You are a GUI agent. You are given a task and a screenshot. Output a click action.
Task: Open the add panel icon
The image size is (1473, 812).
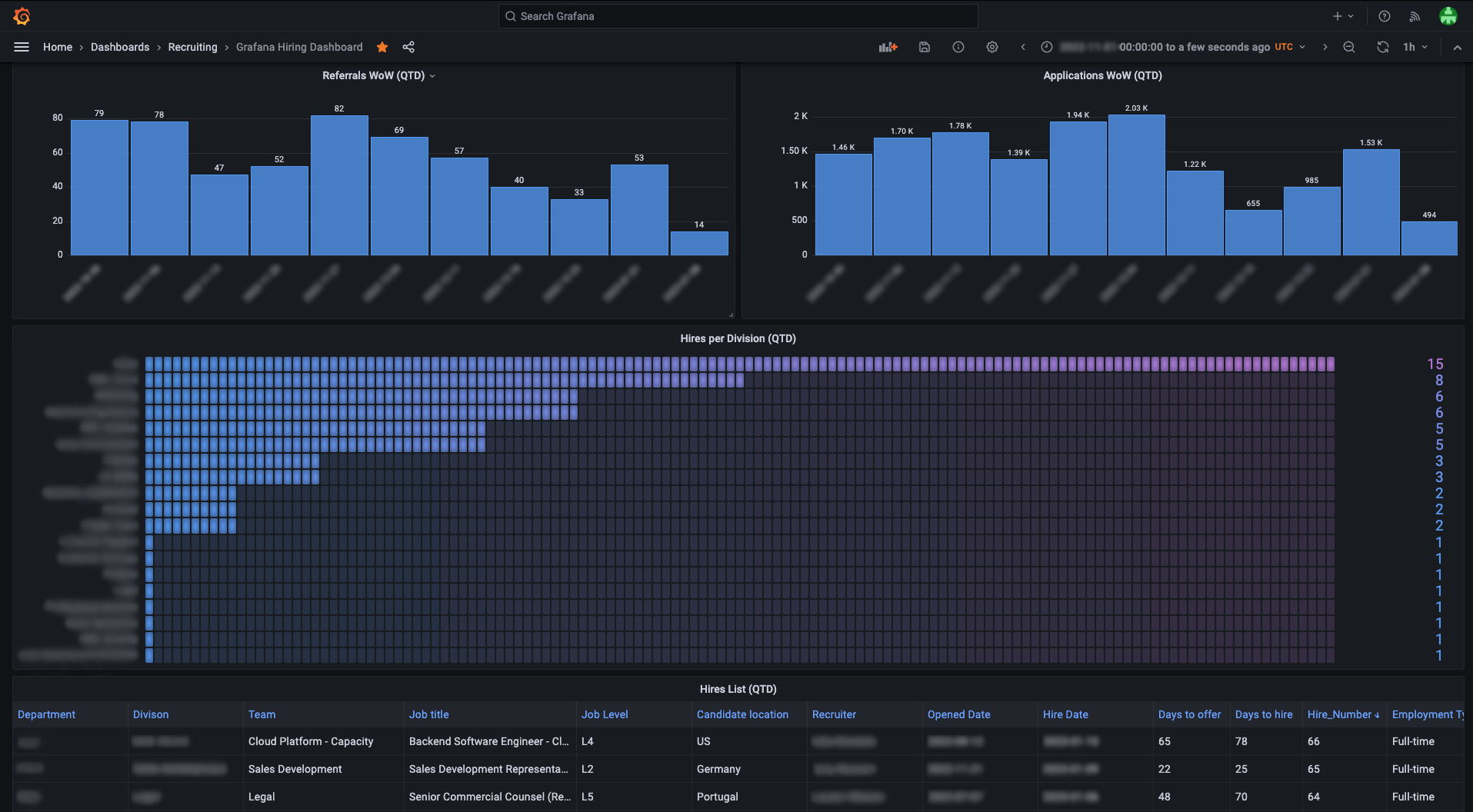[x=888, y=47]
